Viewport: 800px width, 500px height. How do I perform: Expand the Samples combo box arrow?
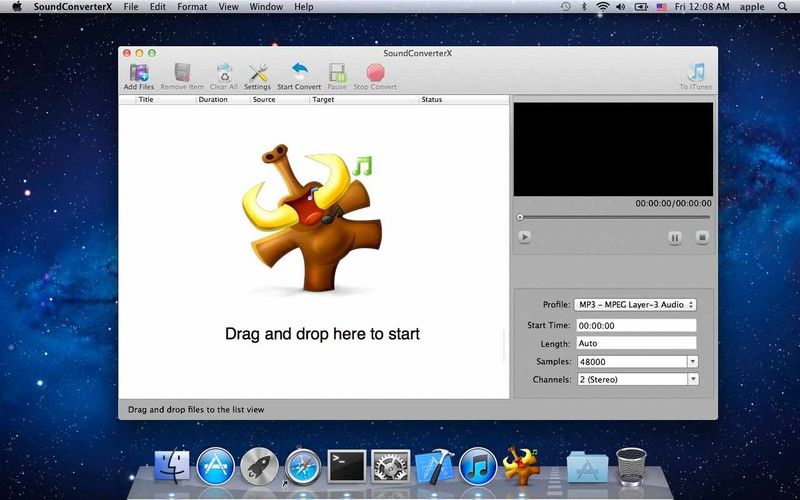pos(693,362)
